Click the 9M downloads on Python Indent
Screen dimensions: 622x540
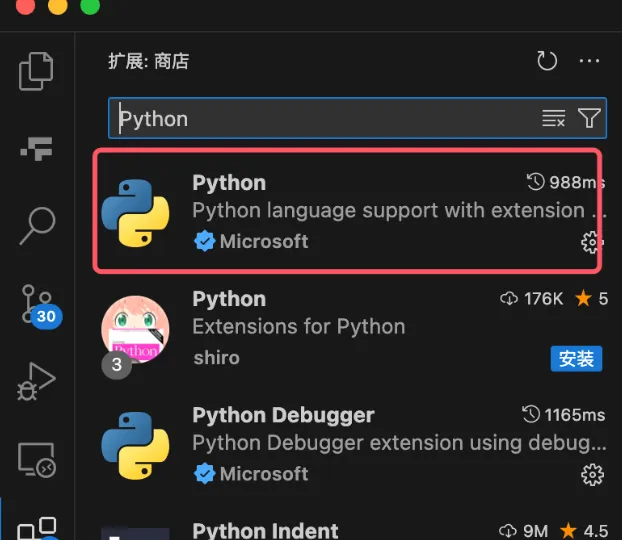tap(523, 531)
